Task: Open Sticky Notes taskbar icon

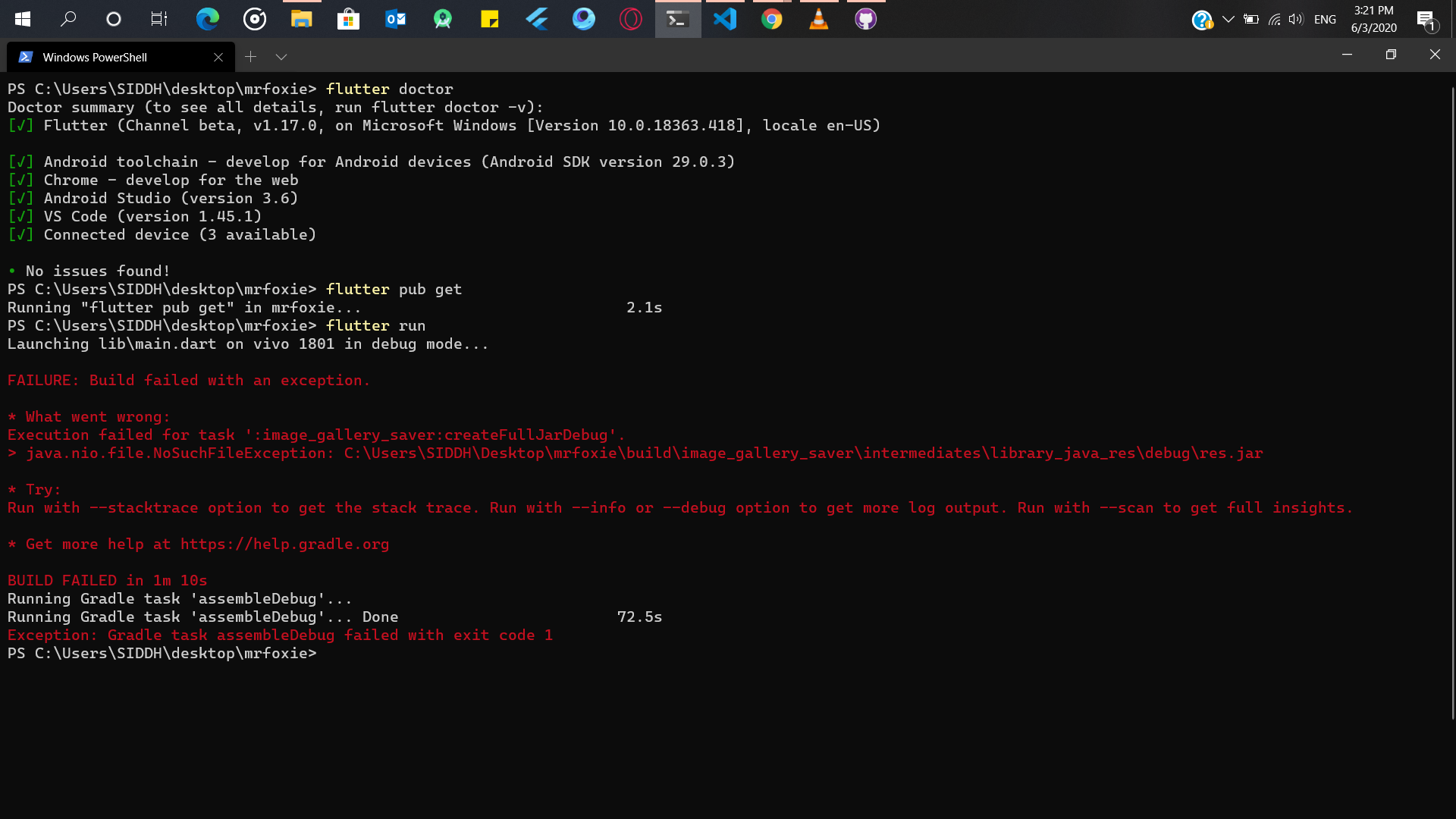Action: [490, 19]
